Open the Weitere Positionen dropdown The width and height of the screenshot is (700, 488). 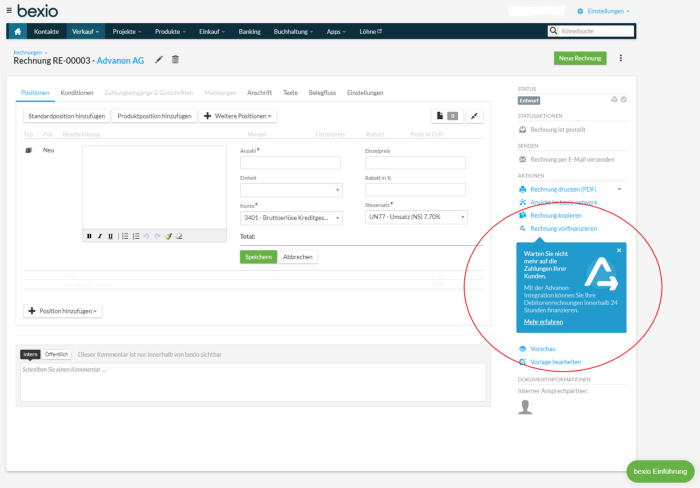(238, 116)
